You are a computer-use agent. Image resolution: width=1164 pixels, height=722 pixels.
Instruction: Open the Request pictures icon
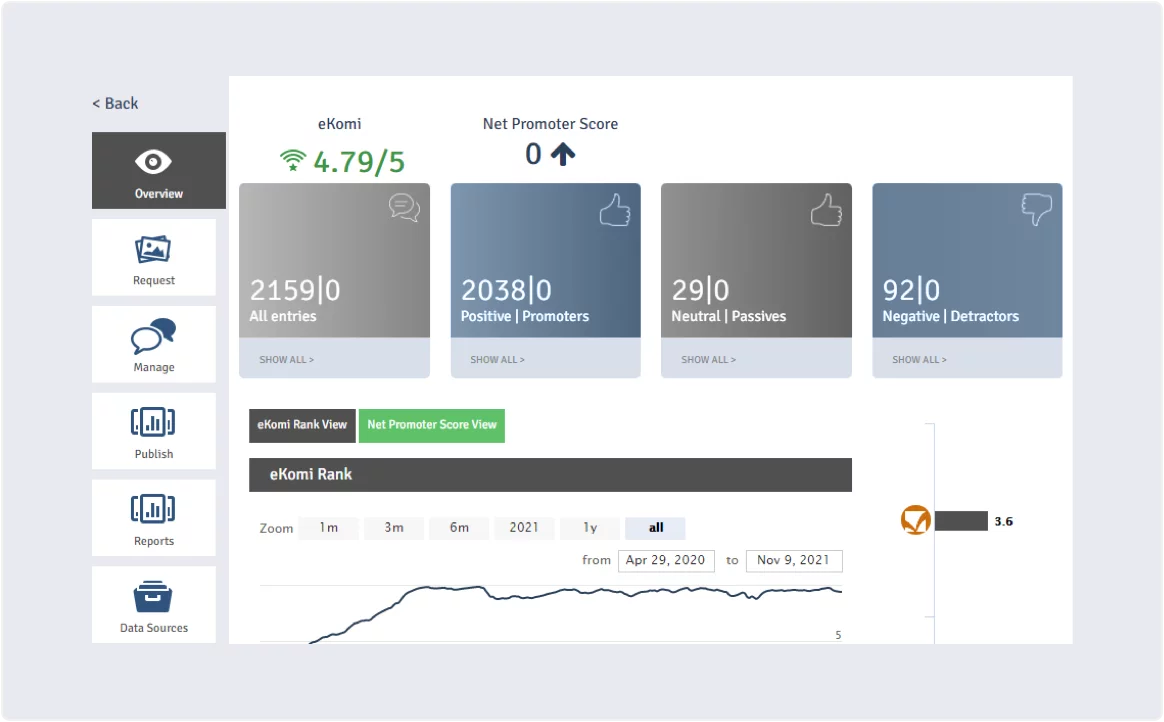153,249
